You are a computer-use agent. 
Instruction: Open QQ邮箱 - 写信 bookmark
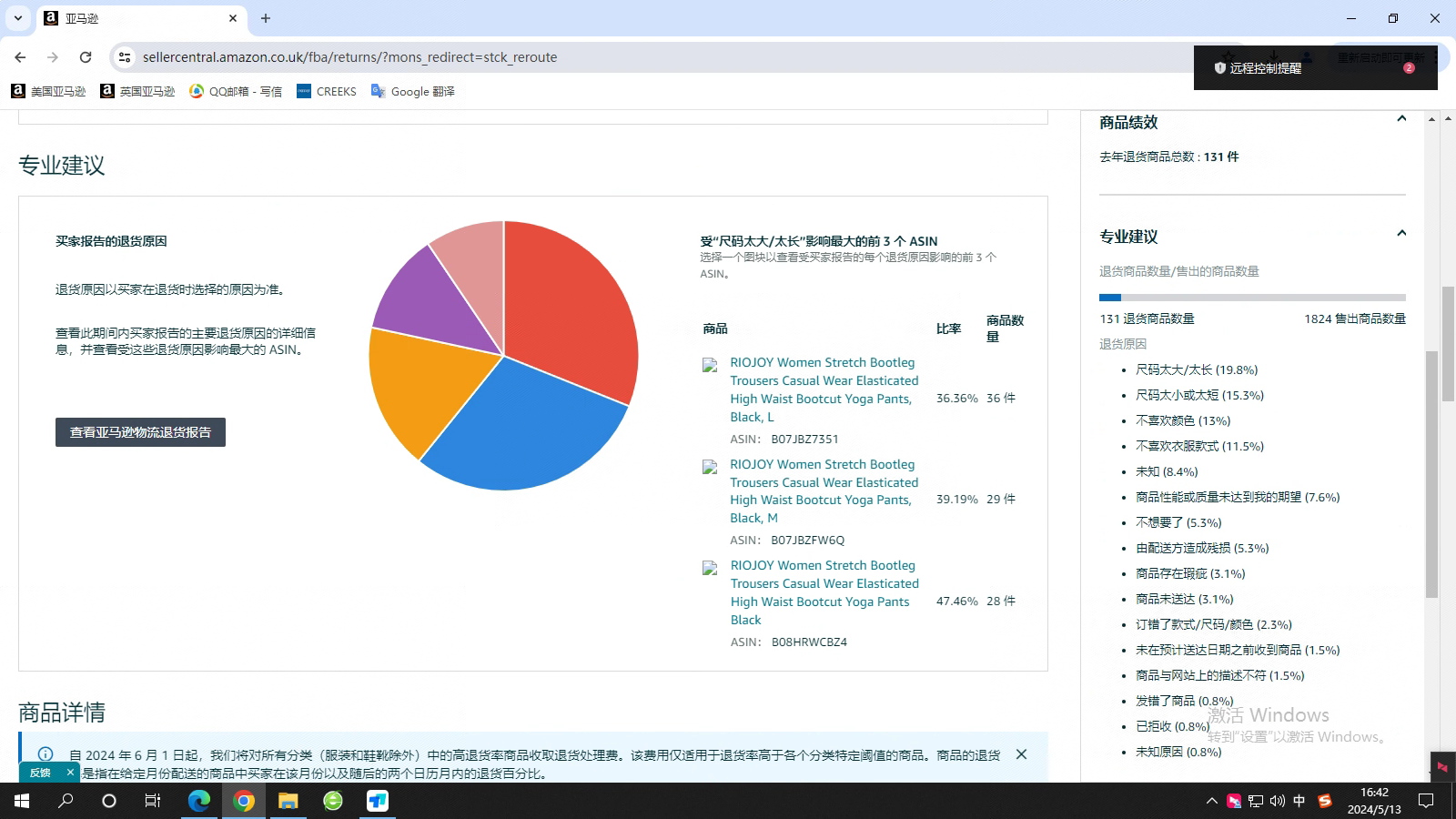click(x=236, y=91)
